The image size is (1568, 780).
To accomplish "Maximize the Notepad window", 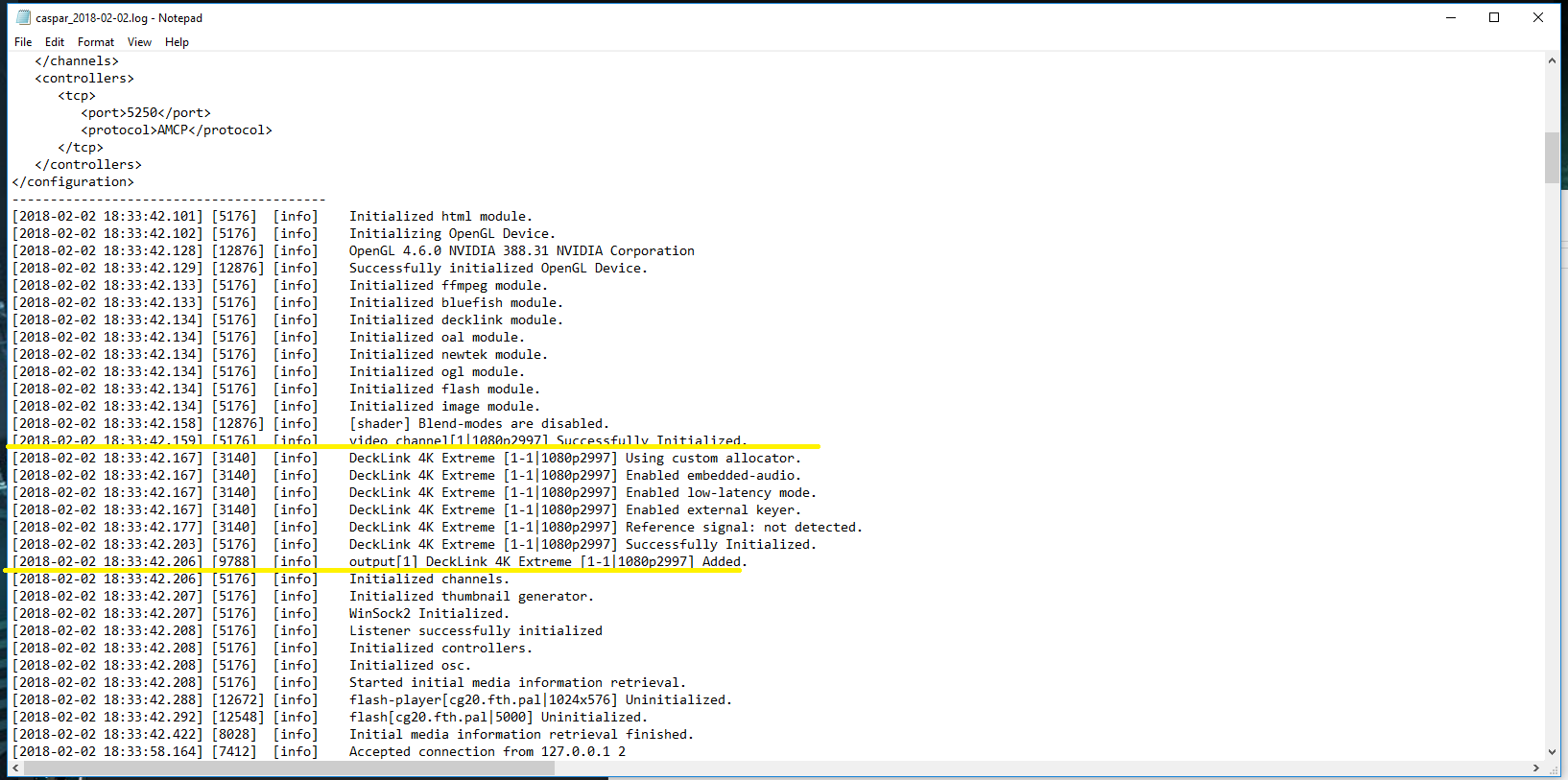I will point(1494,17).
